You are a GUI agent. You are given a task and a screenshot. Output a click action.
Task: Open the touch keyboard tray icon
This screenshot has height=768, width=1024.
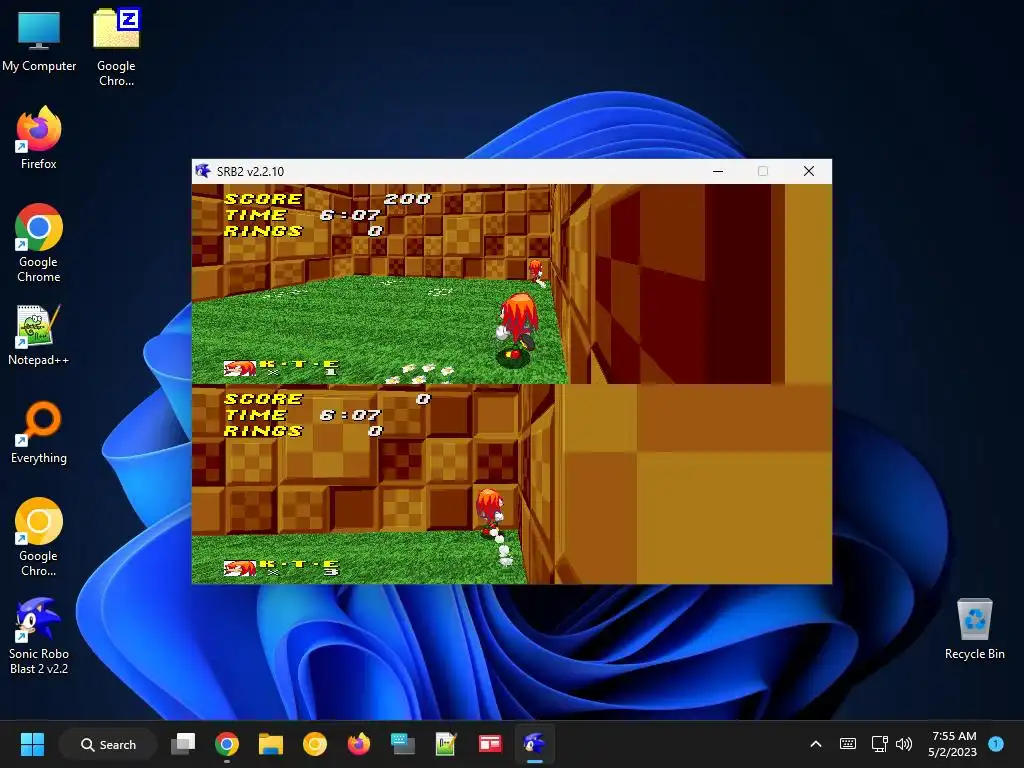click(848, 744)
